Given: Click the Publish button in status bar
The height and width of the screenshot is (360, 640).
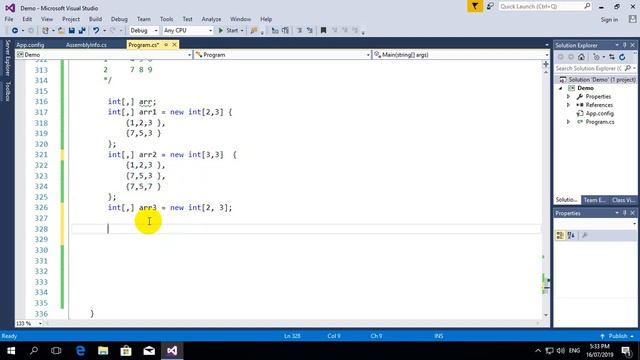Looking at the screenshot, I should pyautogui.click(x=618, y=336).
